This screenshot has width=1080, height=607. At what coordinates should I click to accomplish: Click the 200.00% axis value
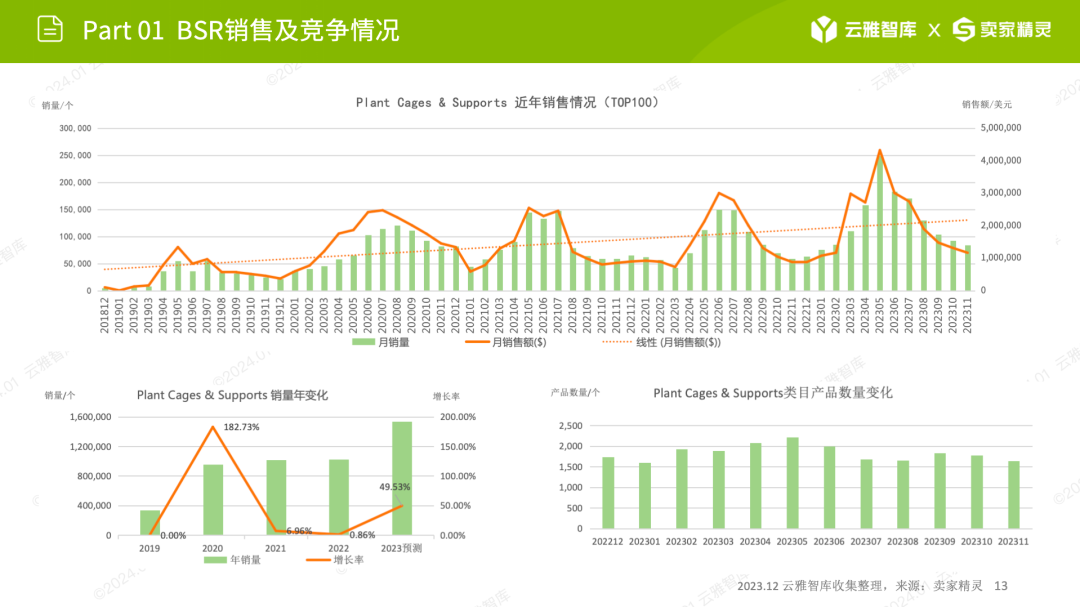458,417
